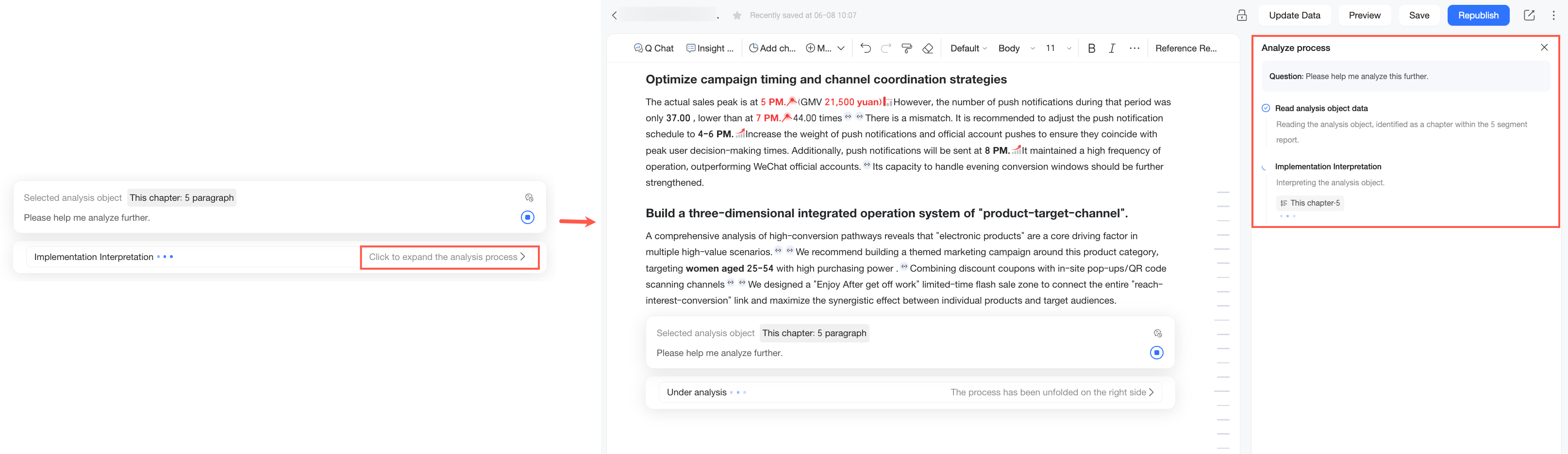The image size is (1568, 454).
Task: Click the Analyze process panel title
Action: point(1295,48)
